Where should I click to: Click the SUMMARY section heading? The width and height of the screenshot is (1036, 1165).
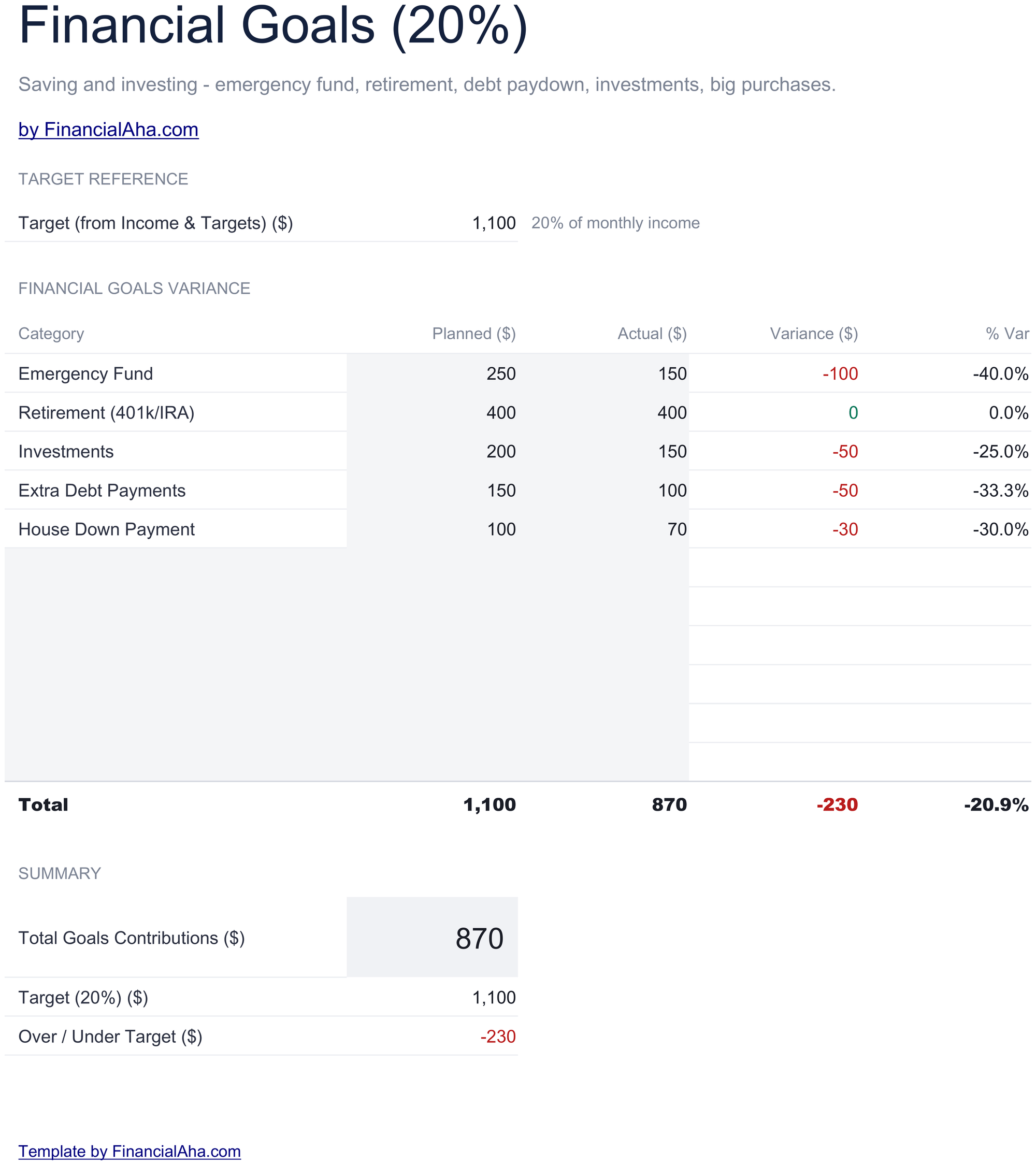click(x=59, y=873)
